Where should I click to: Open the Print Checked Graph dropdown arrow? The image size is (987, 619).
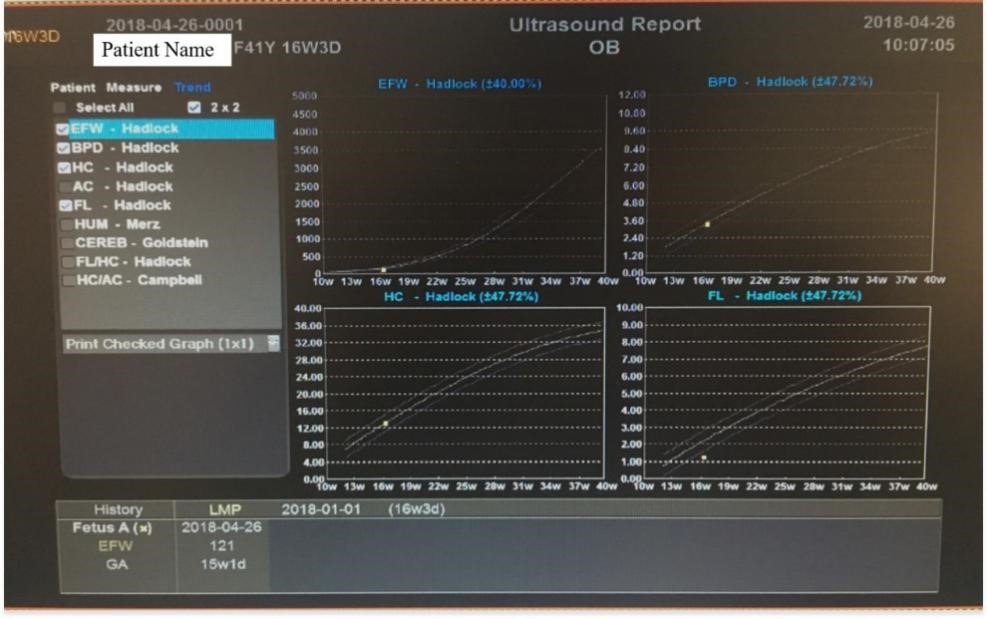pos(274,344)
